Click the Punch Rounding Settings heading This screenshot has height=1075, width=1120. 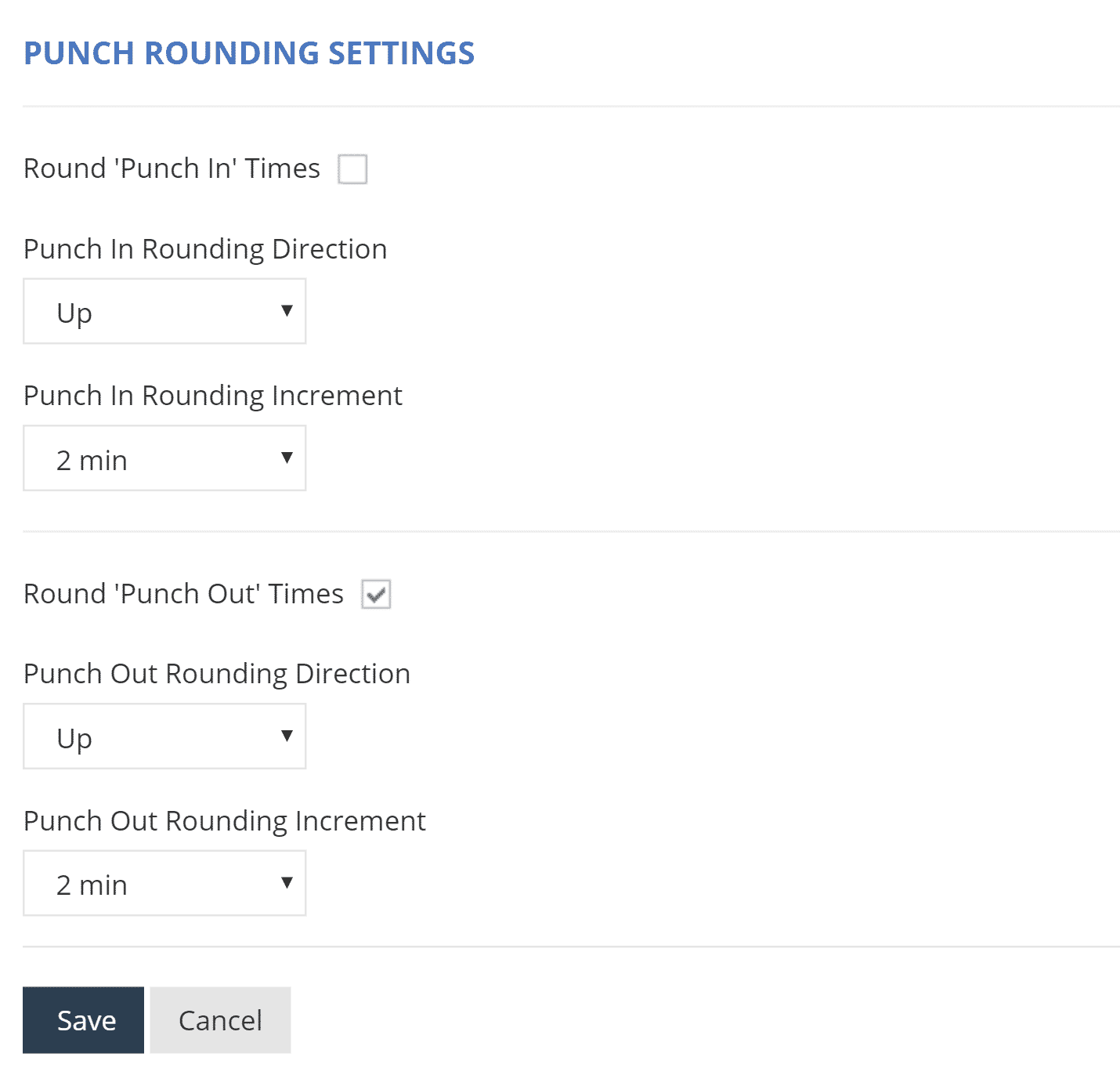(249, 53)
